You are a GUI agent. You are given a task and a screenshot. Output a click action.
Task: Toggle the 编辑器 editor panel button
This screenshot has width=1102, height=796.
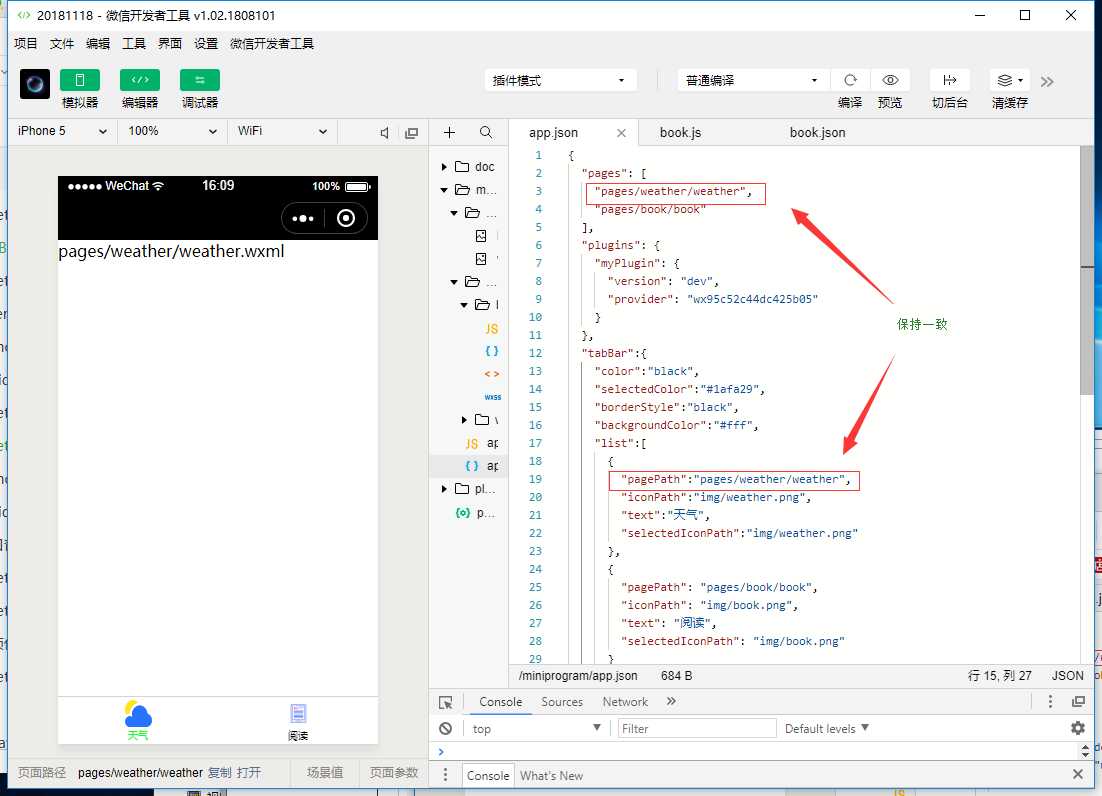pos(140,80)
